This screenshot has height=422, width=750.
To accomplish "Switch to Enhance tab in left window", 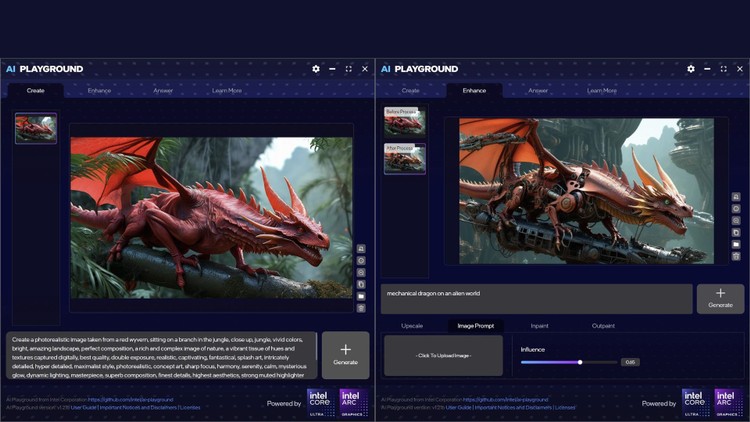I will pos(99,90).
